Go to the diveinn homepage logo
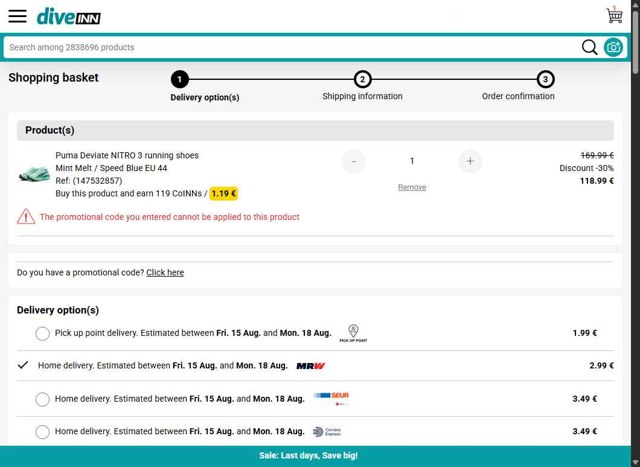Image resolution: width=640 pixels, height=467 pixels. pos(69,17)
